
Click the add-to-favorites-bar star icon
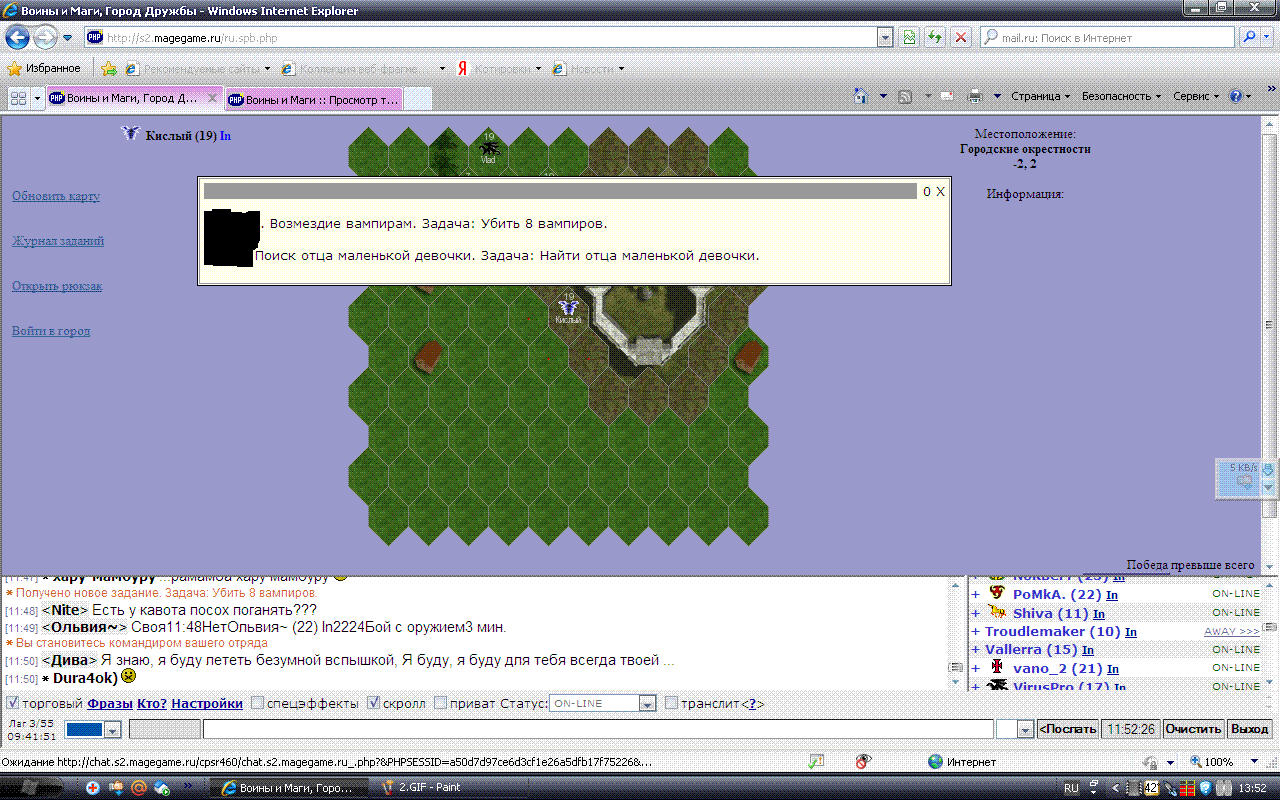click(x=109, y=69)
